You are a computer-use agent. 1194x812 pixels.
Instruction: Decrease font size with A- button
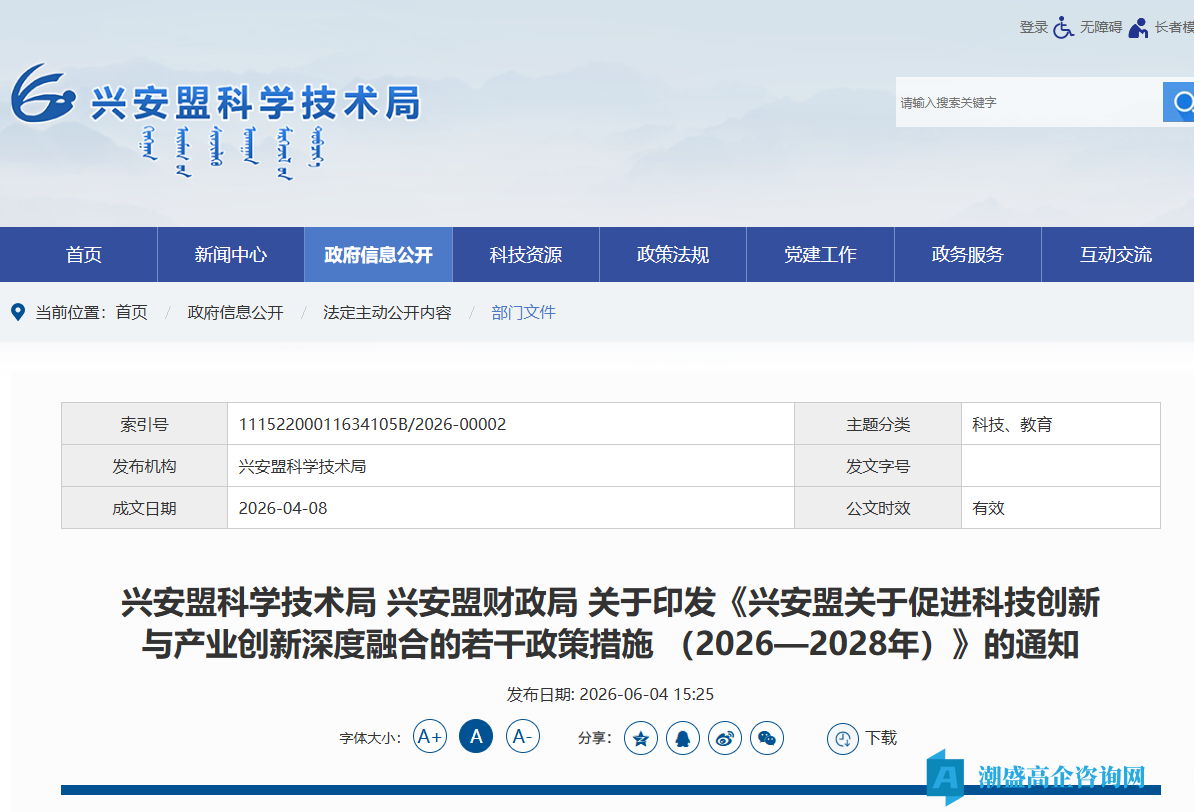pyautogui.click(x=522, y=737)
